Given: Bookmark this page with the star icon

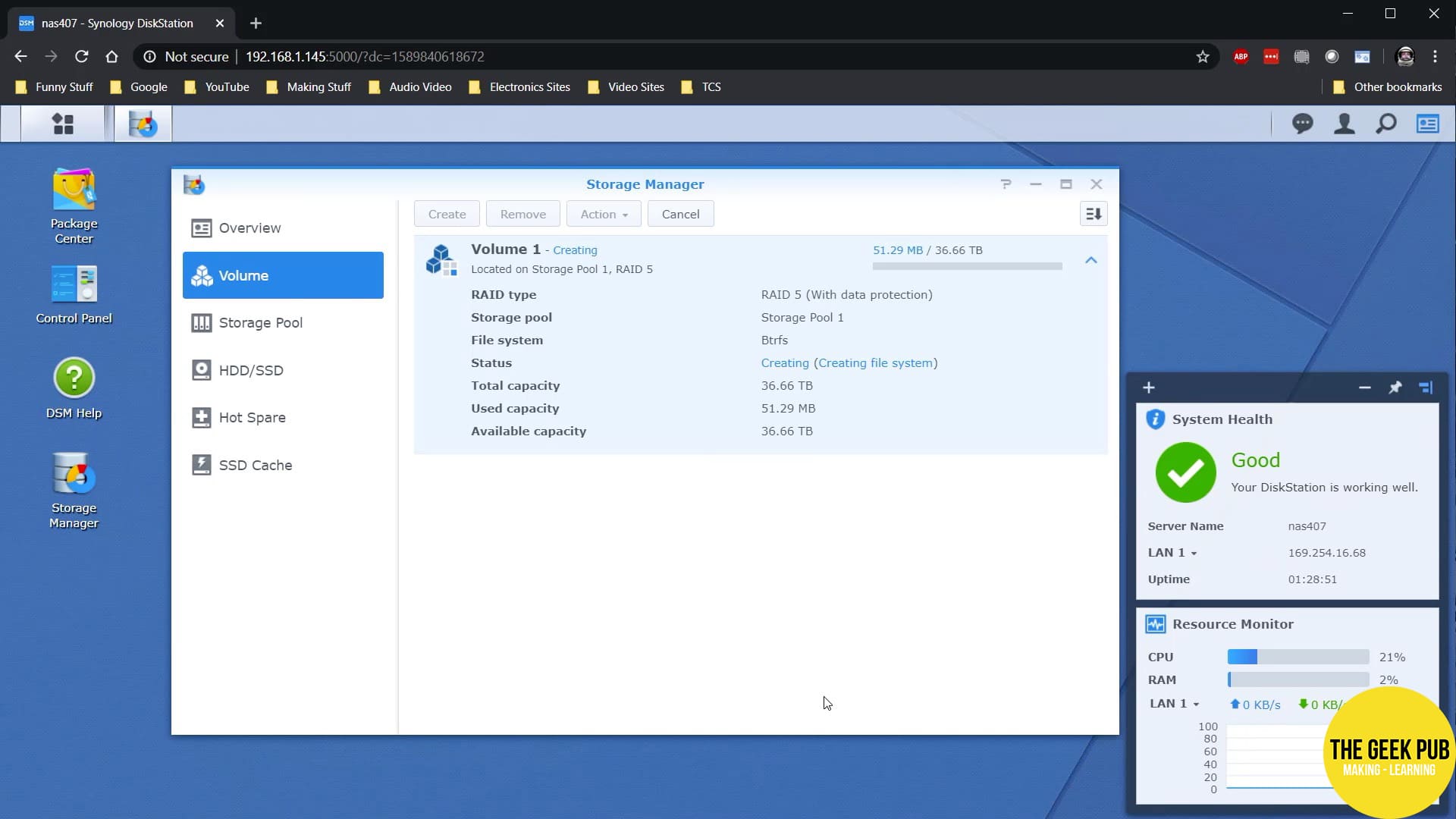Looking at the screenshot, I should (1203, 57).
